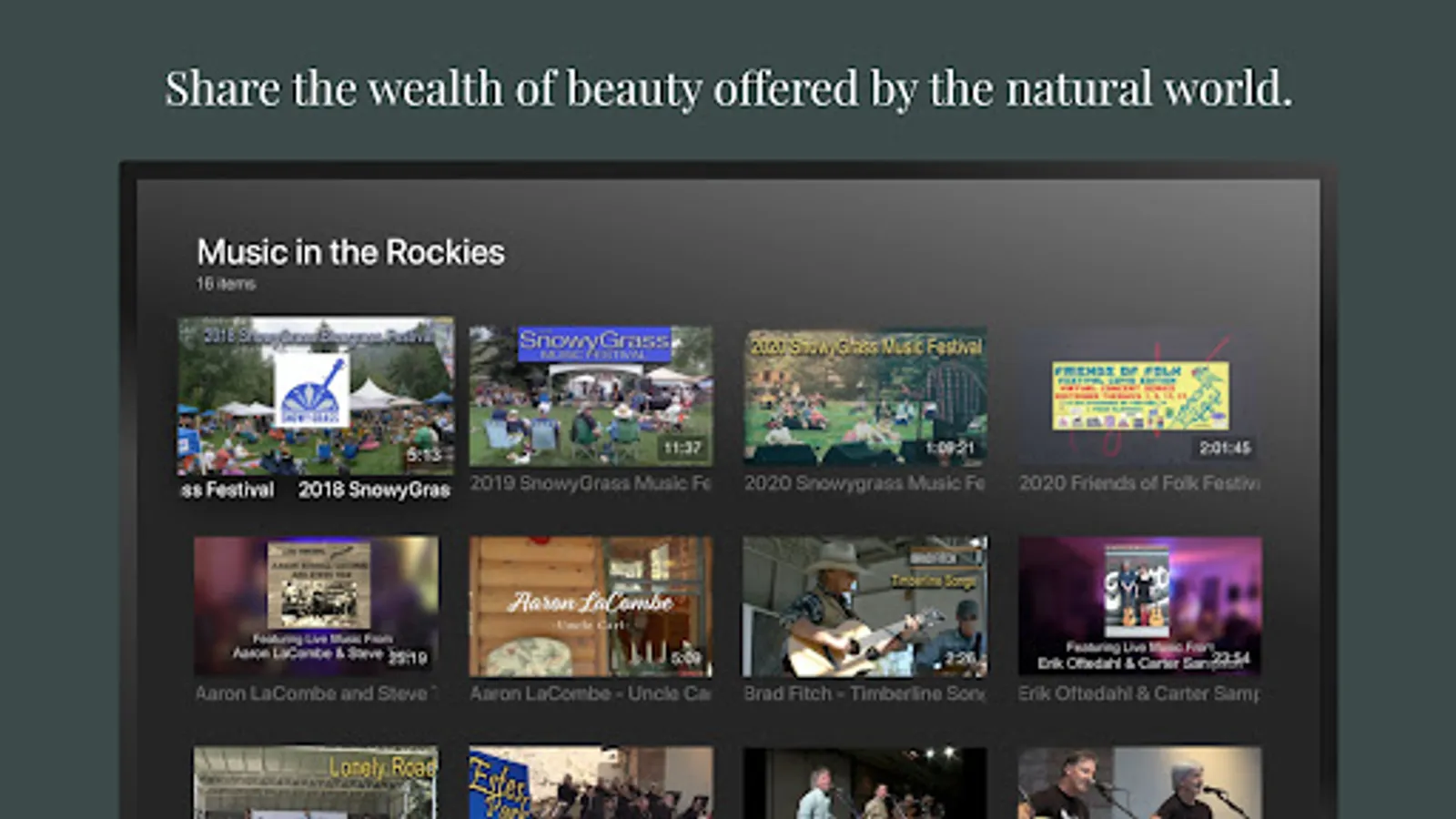This screenshot has width=1456, height=819.
Task: Select the 2019 SnowyGrass Music Festival thumbnail
Action: pyautogui.click(x=591, y=396)
